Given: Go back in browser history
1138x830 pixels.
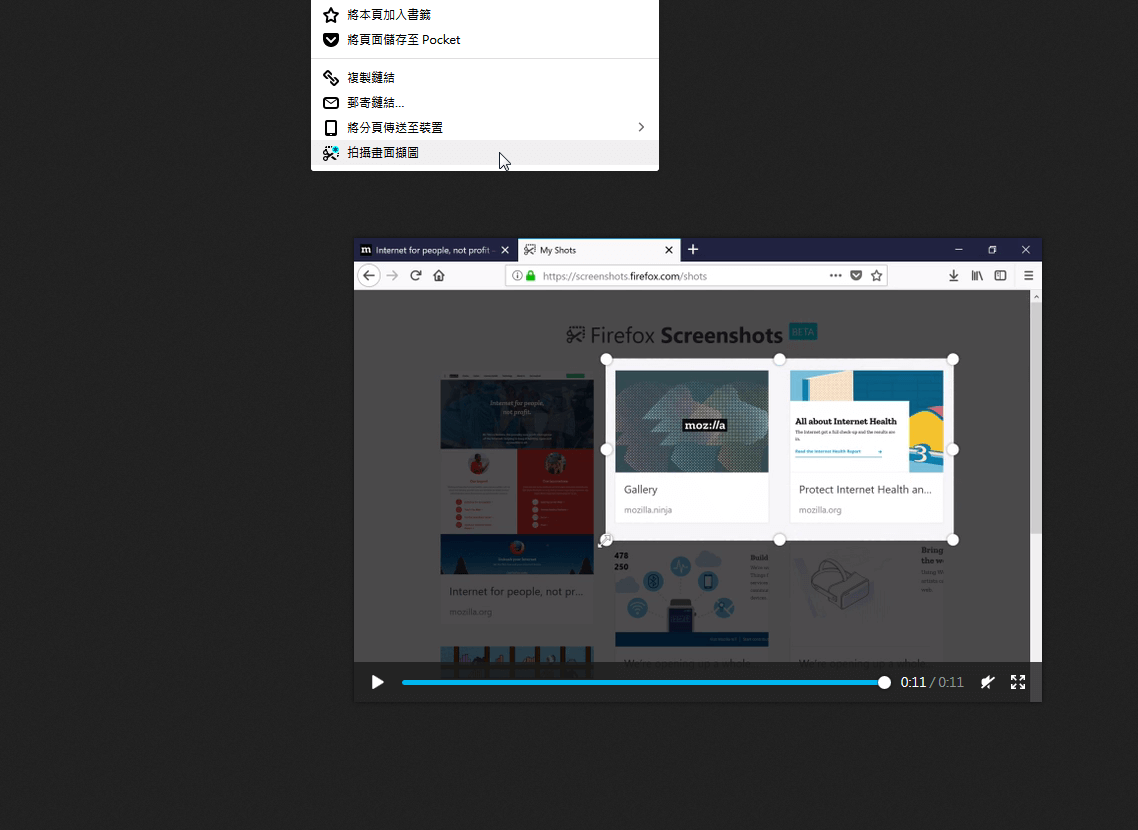Looking at the screenshot, I should click(x=369, y=276).
